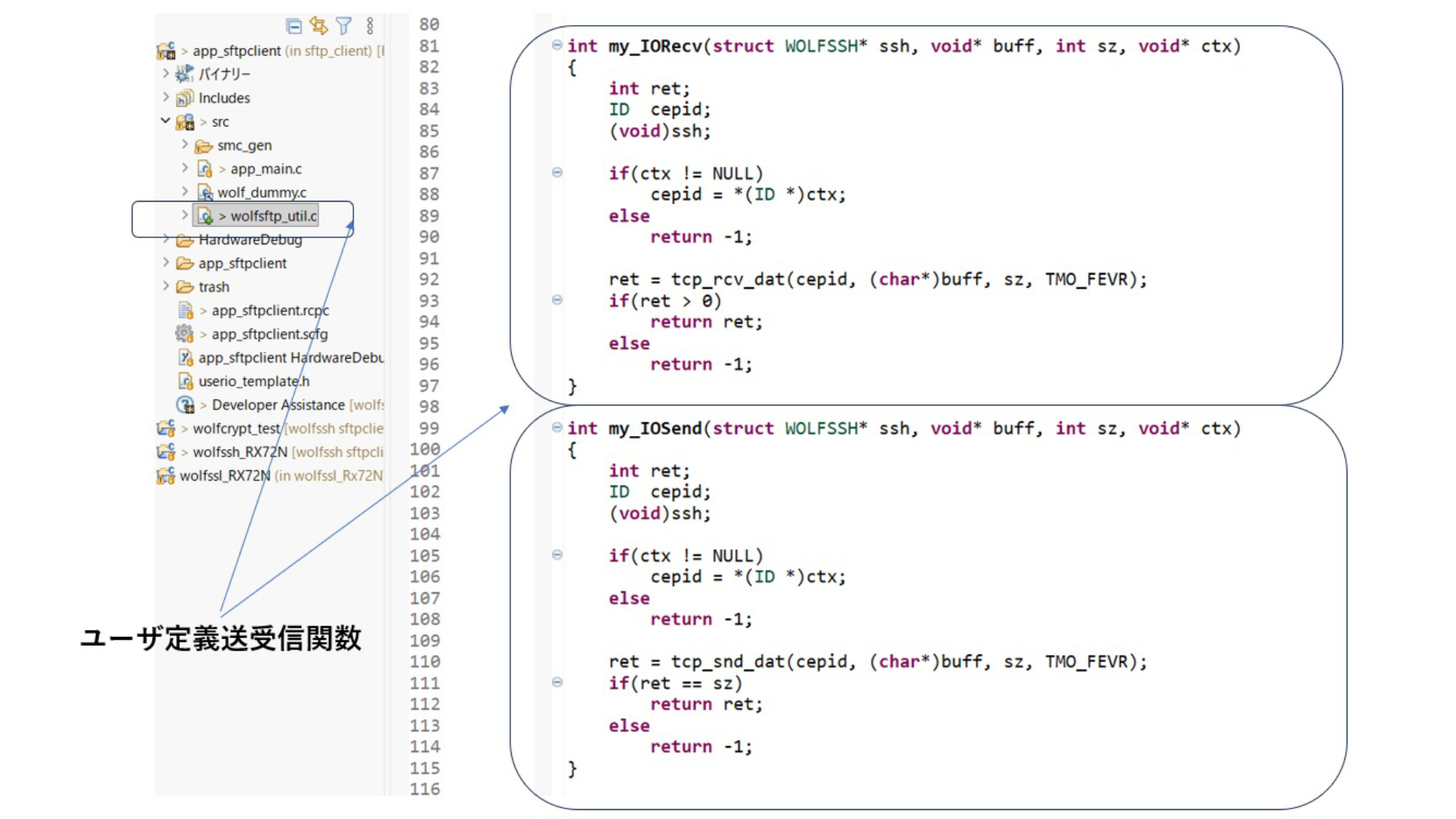Fold the my_IOSend function in editor

pos(557,428)
